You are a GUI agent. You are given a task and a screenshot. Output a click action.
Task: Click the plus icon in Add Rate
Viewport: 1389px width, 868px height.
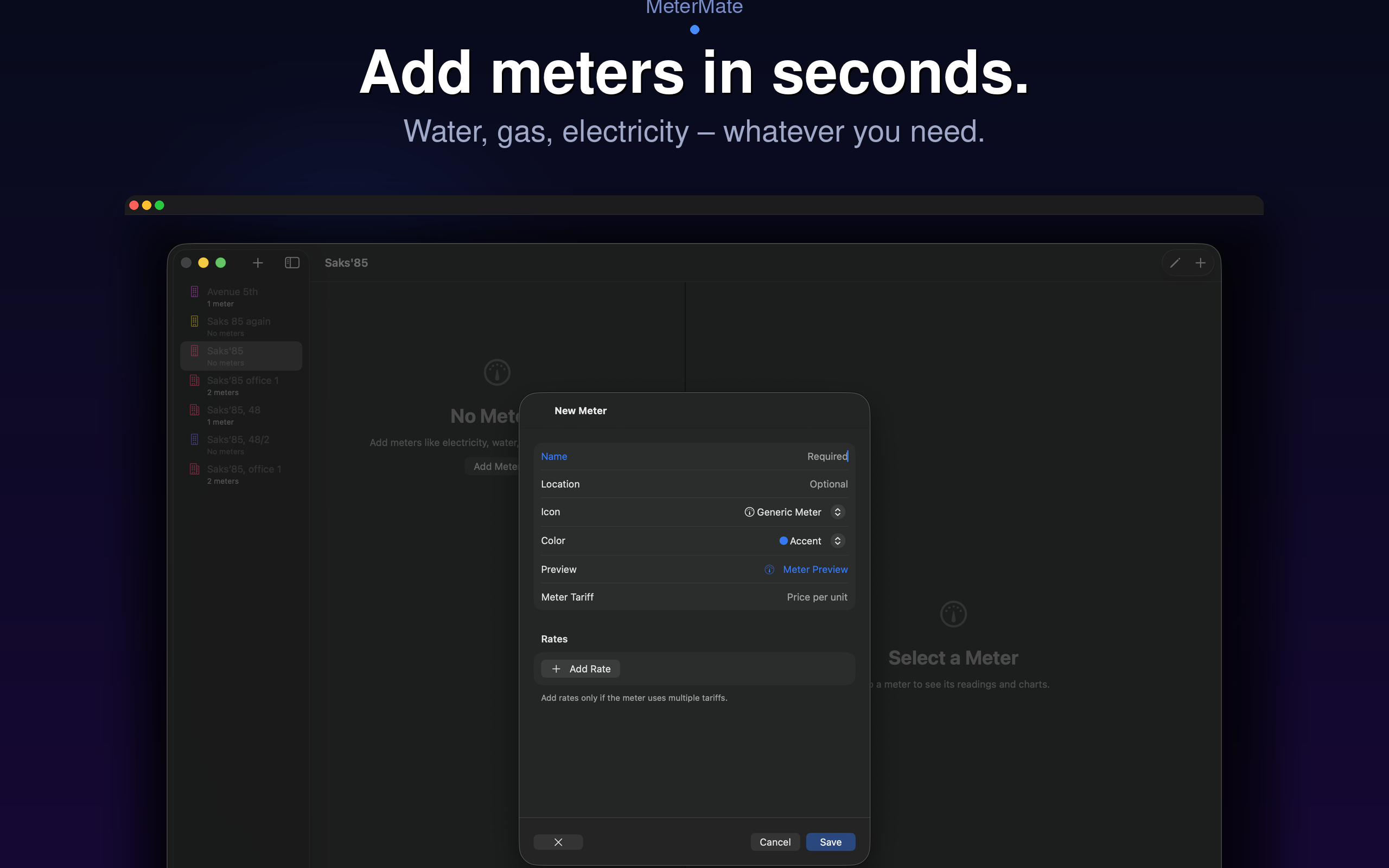(556, 669)
